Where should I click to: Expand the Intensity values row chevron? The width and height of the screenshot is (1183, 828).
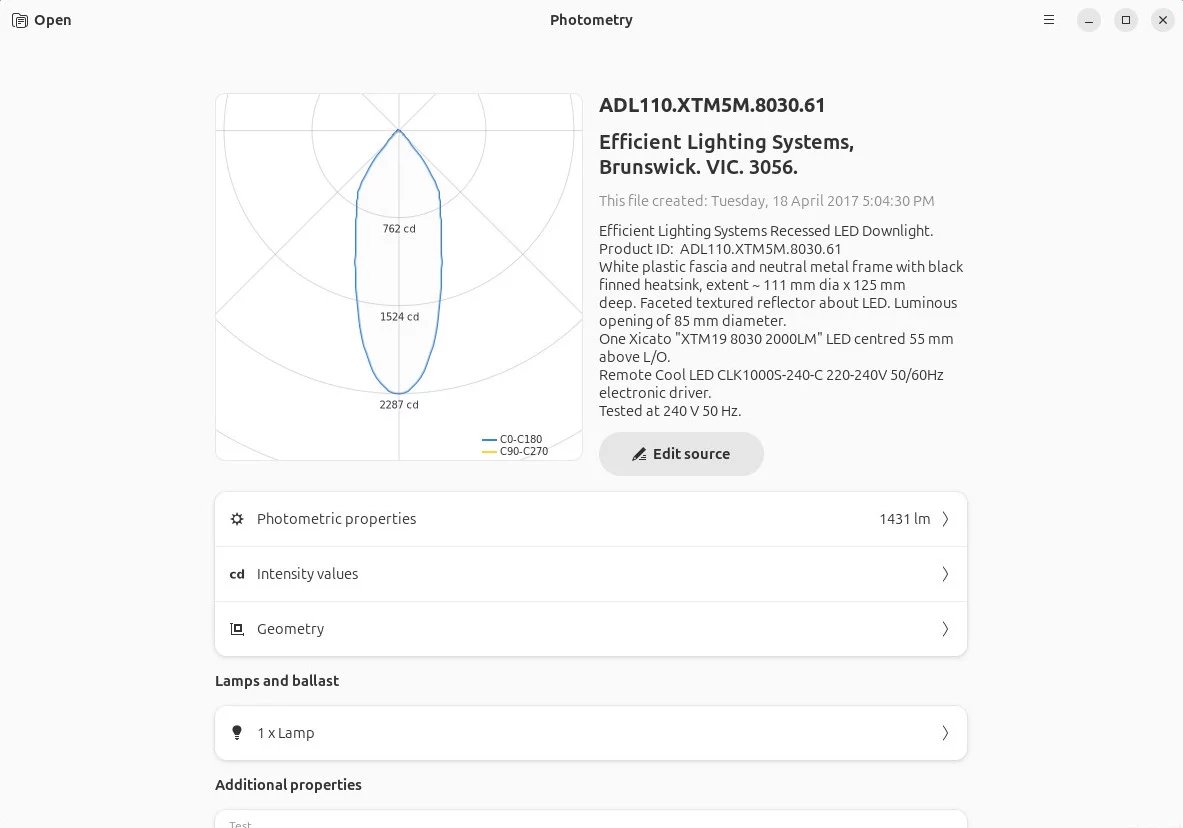click(945, 574)
